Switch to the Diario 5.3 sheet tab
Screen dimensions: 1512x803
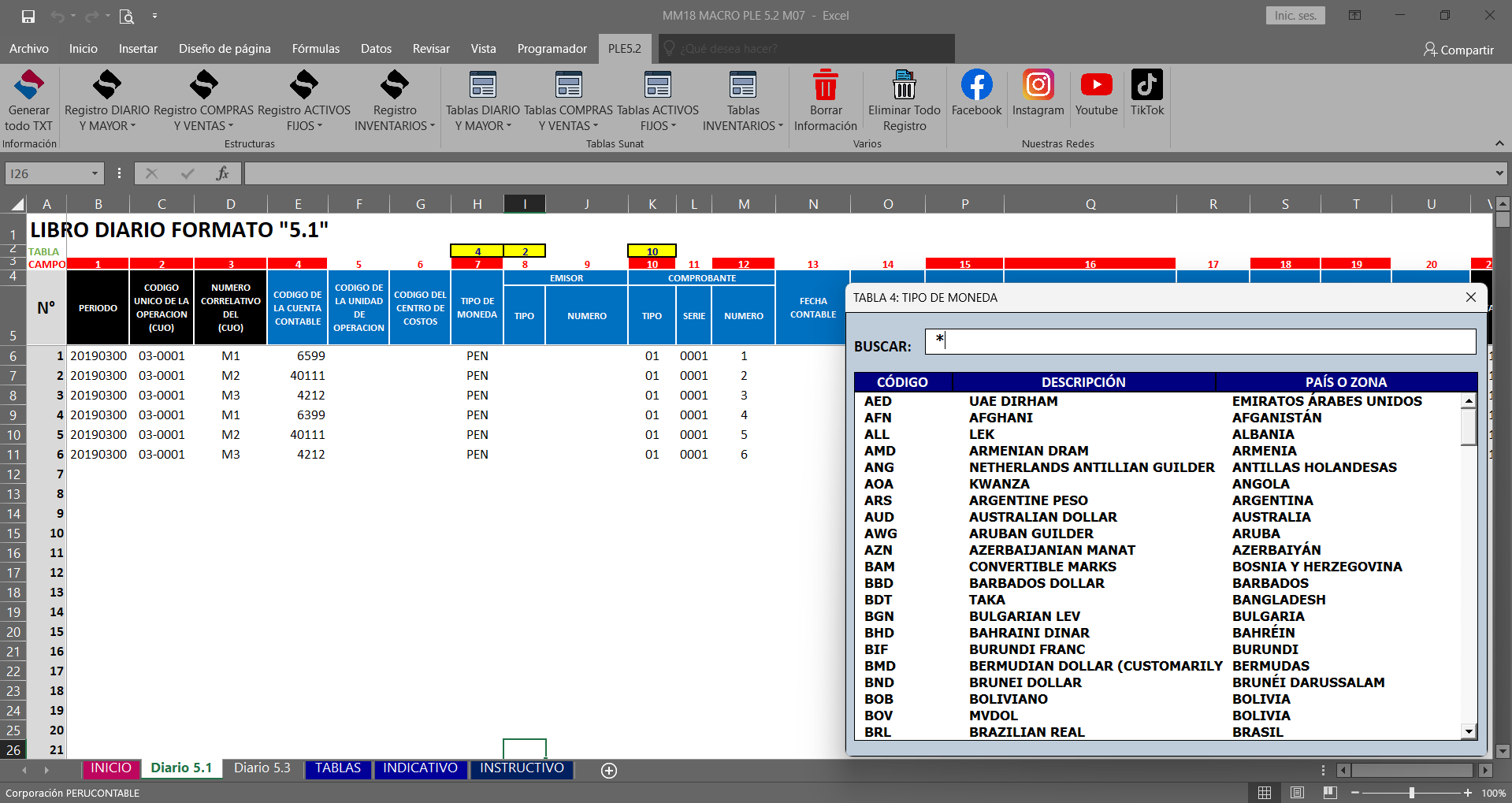click(x=262, y=768)
